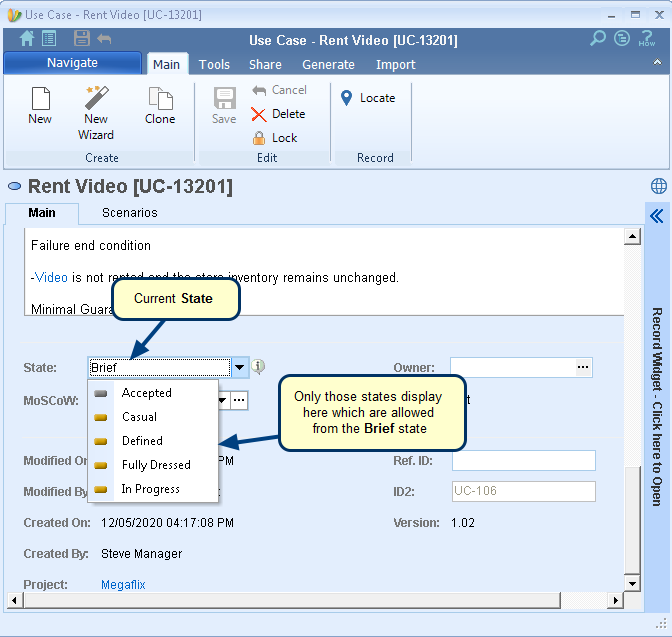Image resolution: width=672 pixels, height=637 pixels.
Task: Choose Casual from the state list
Action: (x=153, y=417)
